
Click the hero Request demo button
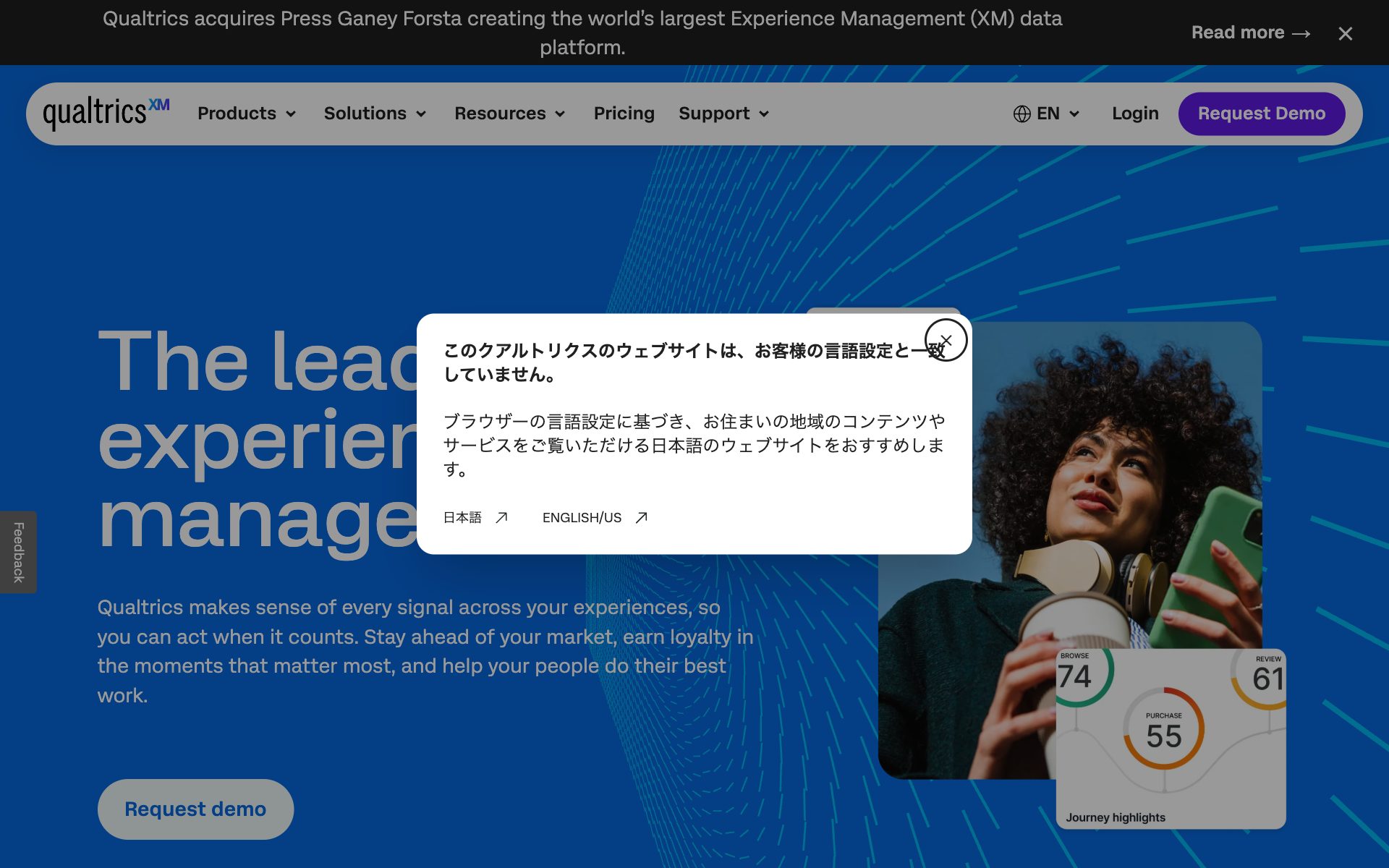click(x=195, y=809)
